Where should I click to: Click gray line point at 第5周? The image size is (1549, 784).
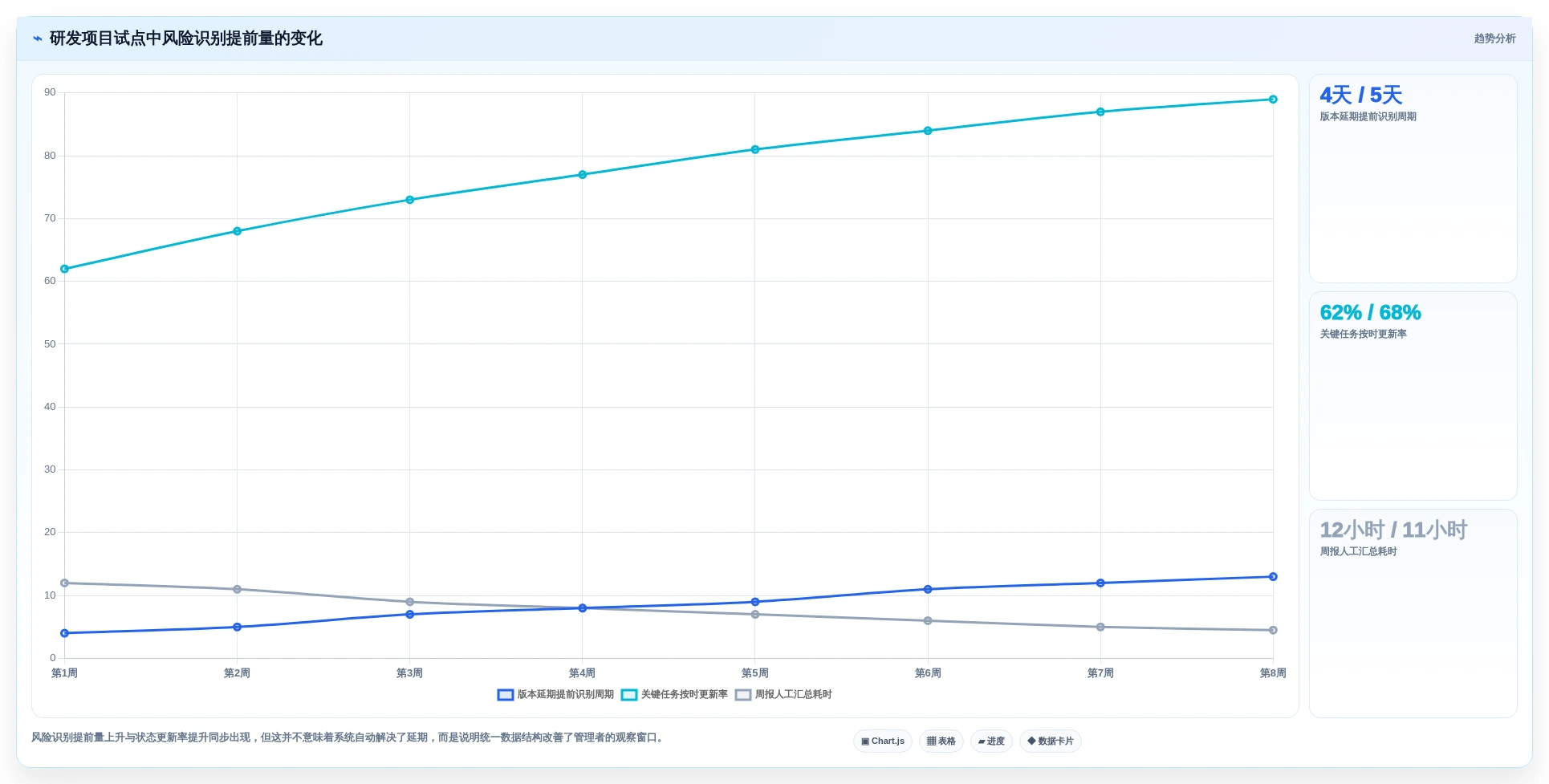(x=755, y=615)
